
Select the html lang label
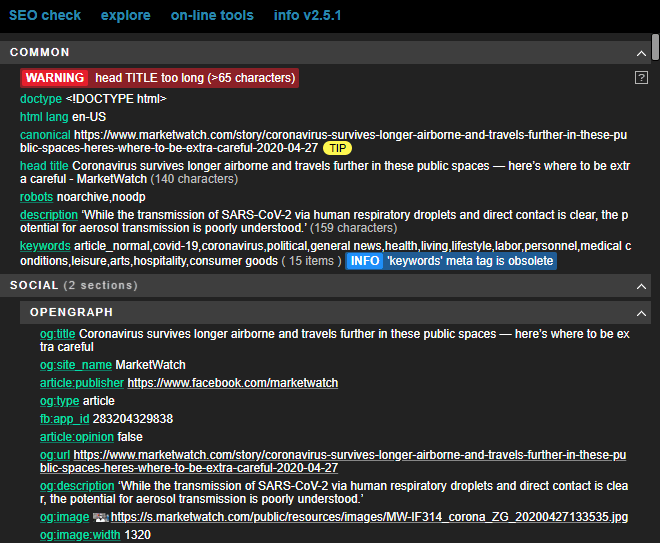[x=44, y=117]
